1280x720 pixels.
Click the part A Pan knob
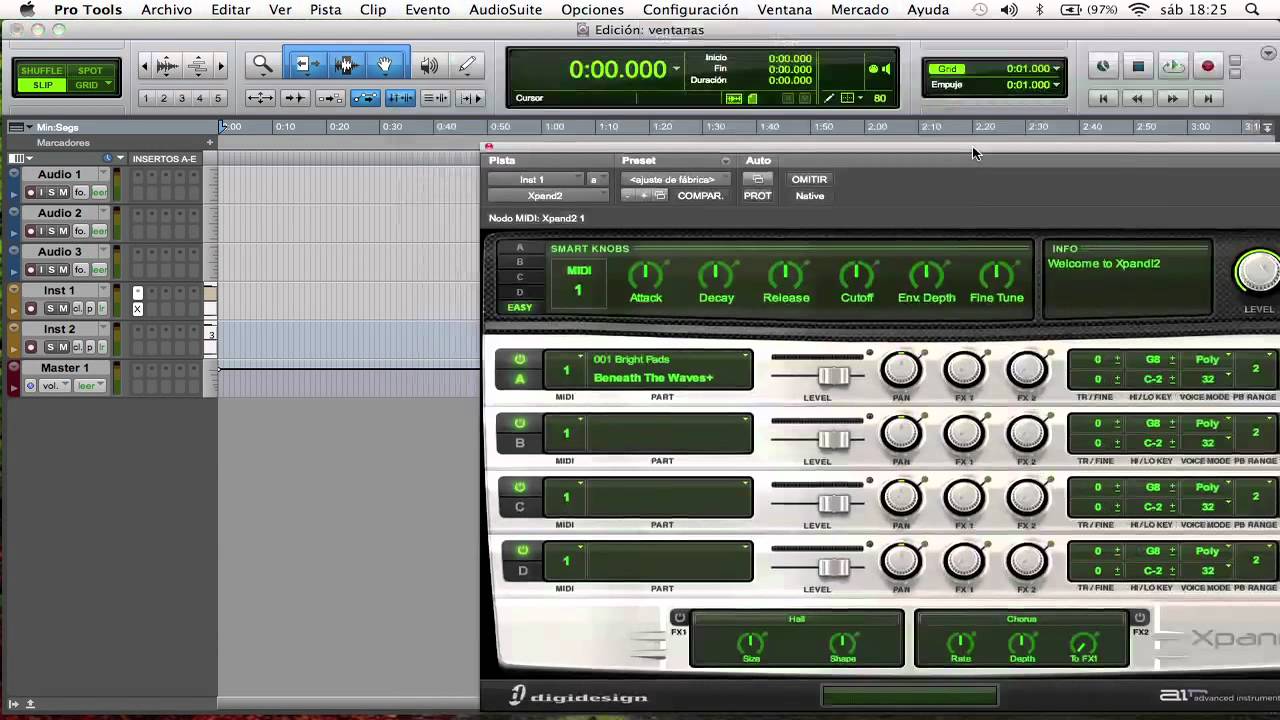tap(901, 370)
